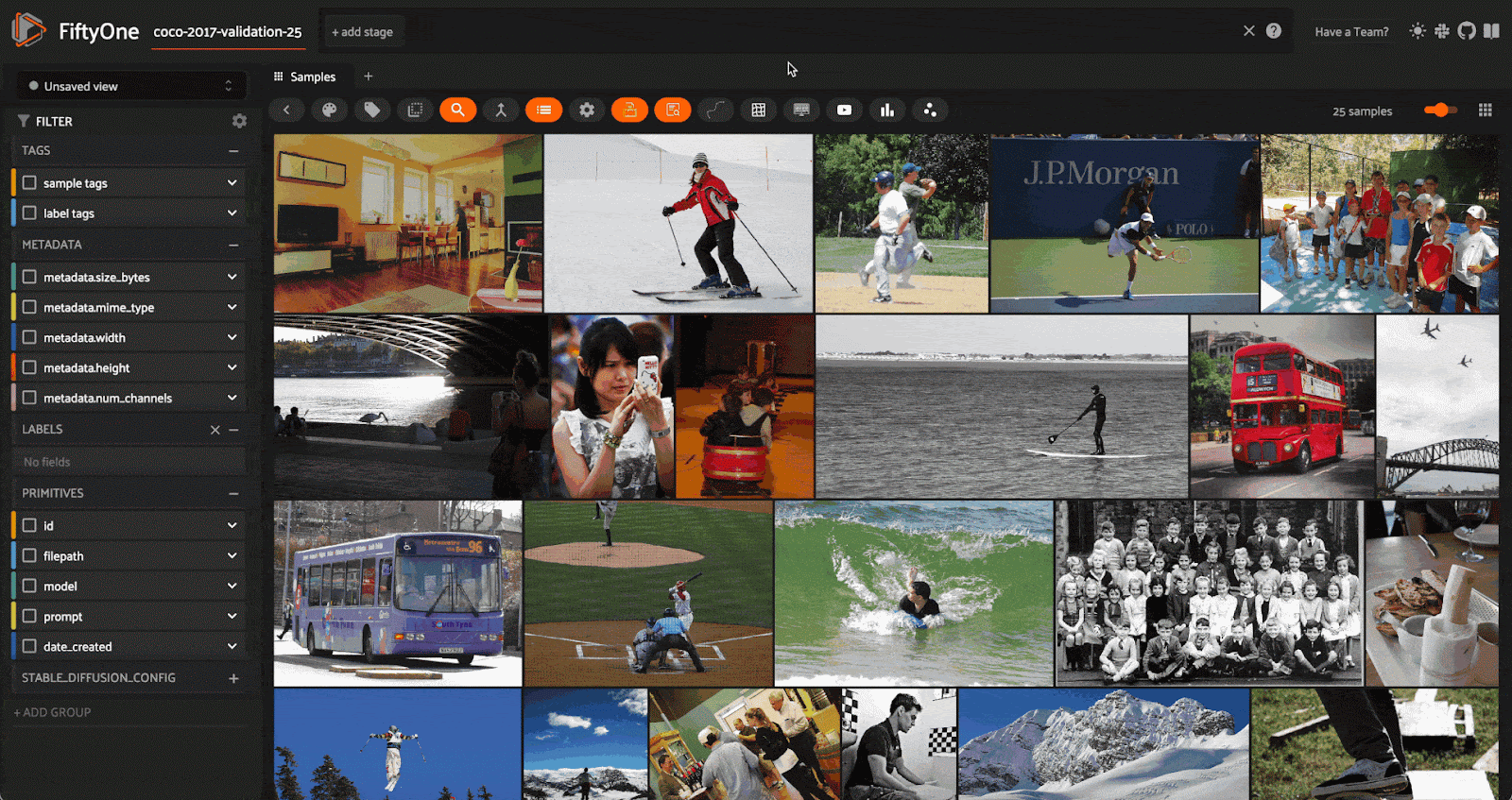Switch theme using the sun icon

pos(1417,31)
